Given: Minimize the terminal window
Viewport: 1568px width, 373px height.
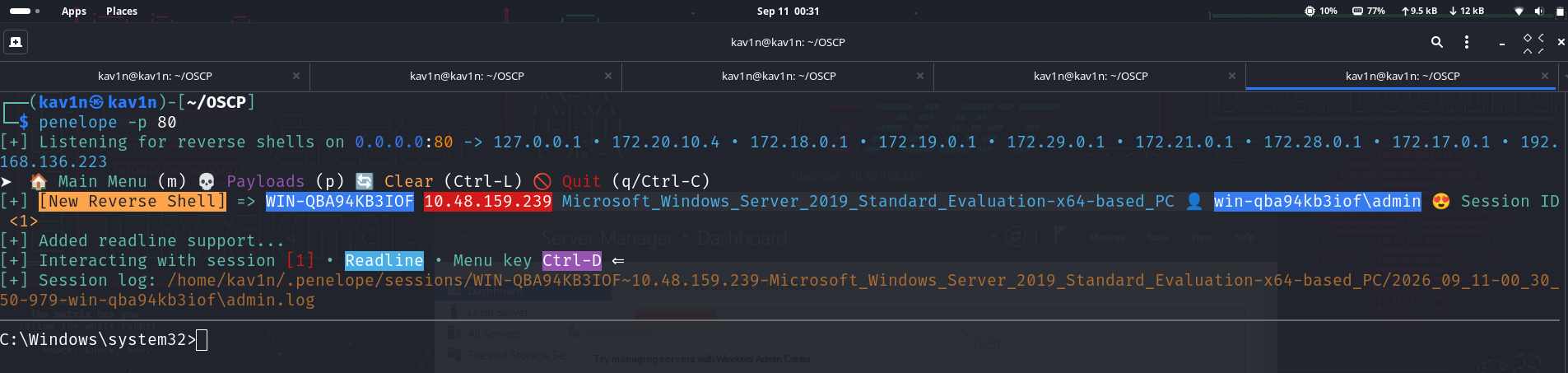Looking at the screenshot, I should (1502, 42).
